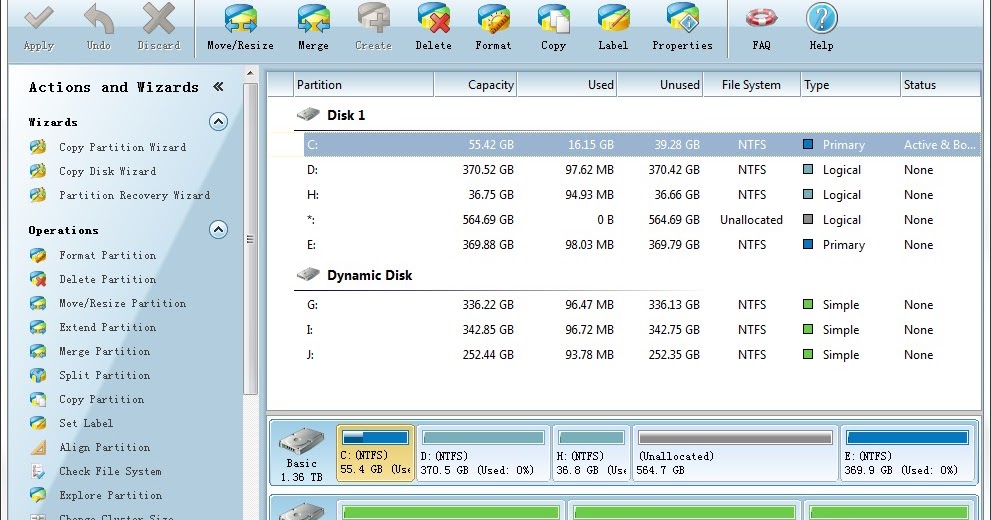Image resolution: width=991 pixels, height=520 pixels.
Task: Click the Align Partition sidebar icon
Action: [38, 447]
